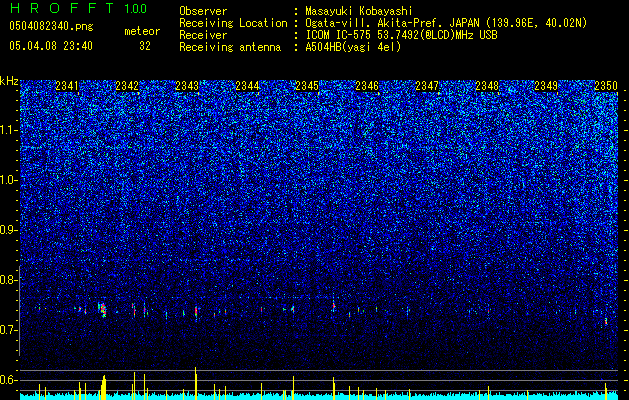Click the kHz axis unit label

click(x=9, y=81)
